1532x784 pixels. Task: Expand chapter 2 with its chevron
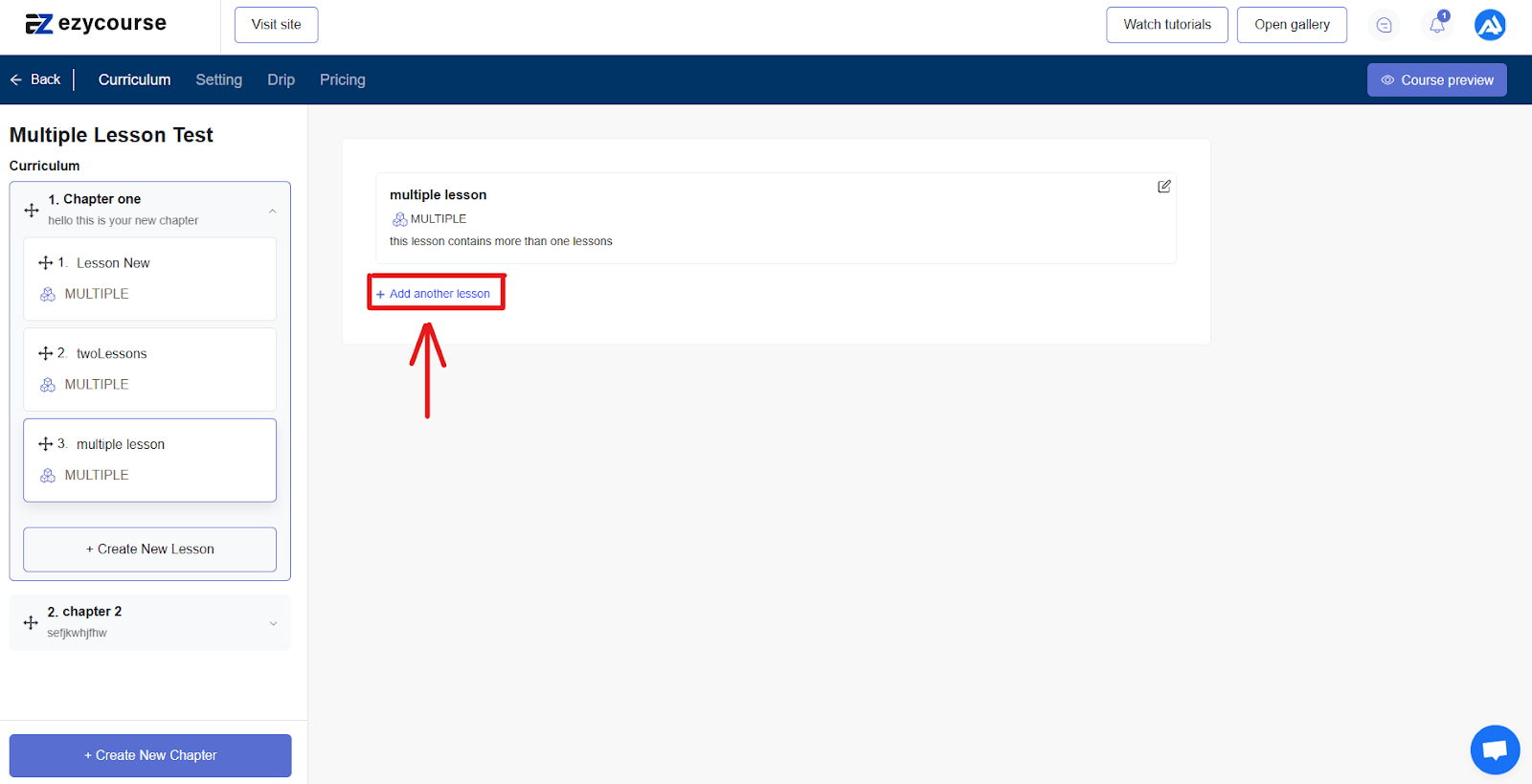[273, 623]
